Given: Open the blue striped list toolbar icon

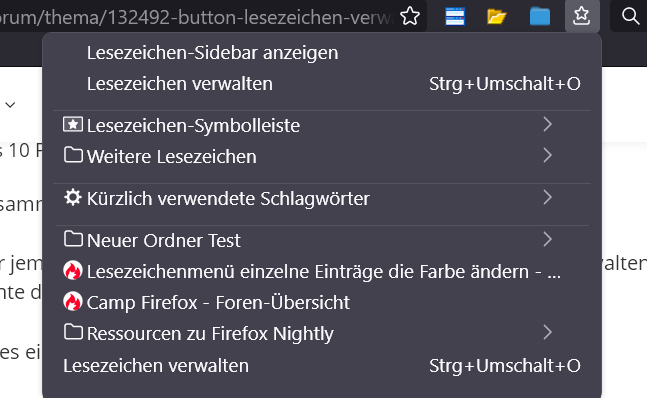Looking at the screenshot, I should 455,16.
